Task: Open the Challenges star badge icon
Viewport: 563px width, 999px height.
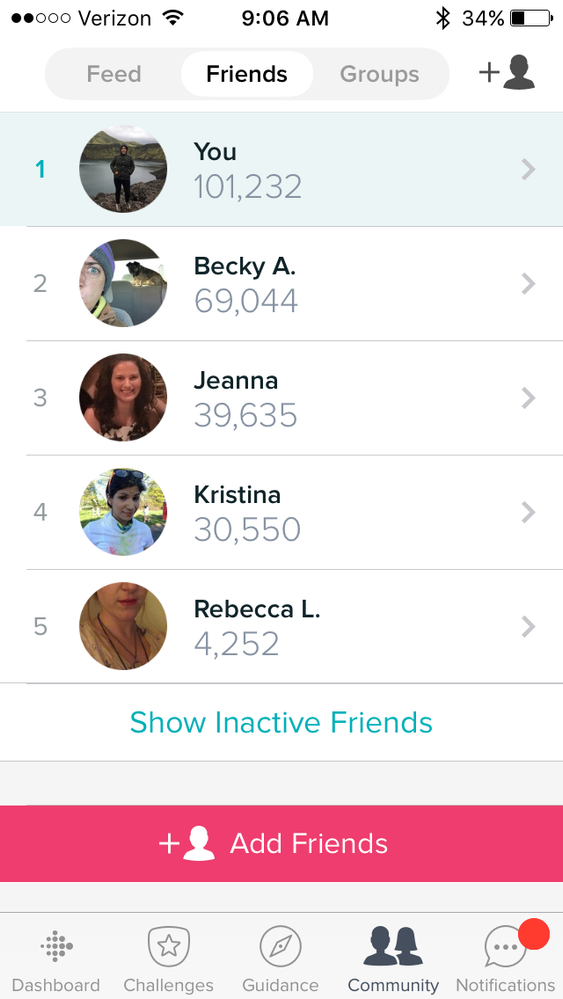Action: click(x=168, y=947)
